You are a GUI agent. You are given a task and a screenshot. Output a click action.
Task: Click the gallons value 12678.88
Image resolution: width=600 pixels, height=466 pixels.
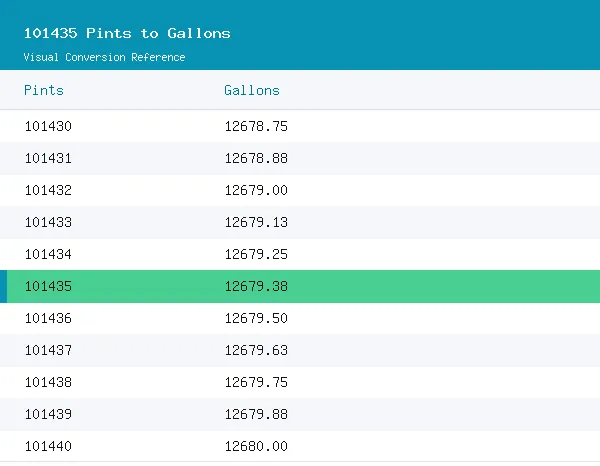click(256, 158)
